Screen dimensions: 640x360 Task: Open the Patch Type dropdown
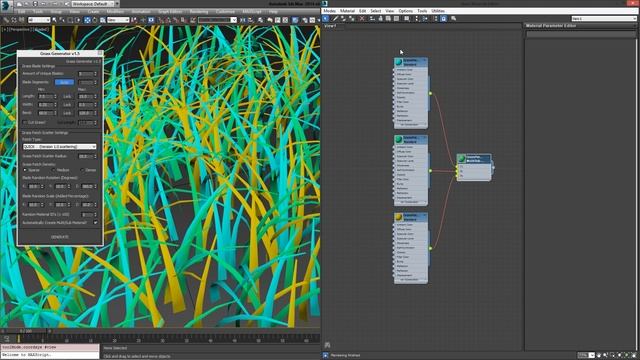click(x=60, y=147)
